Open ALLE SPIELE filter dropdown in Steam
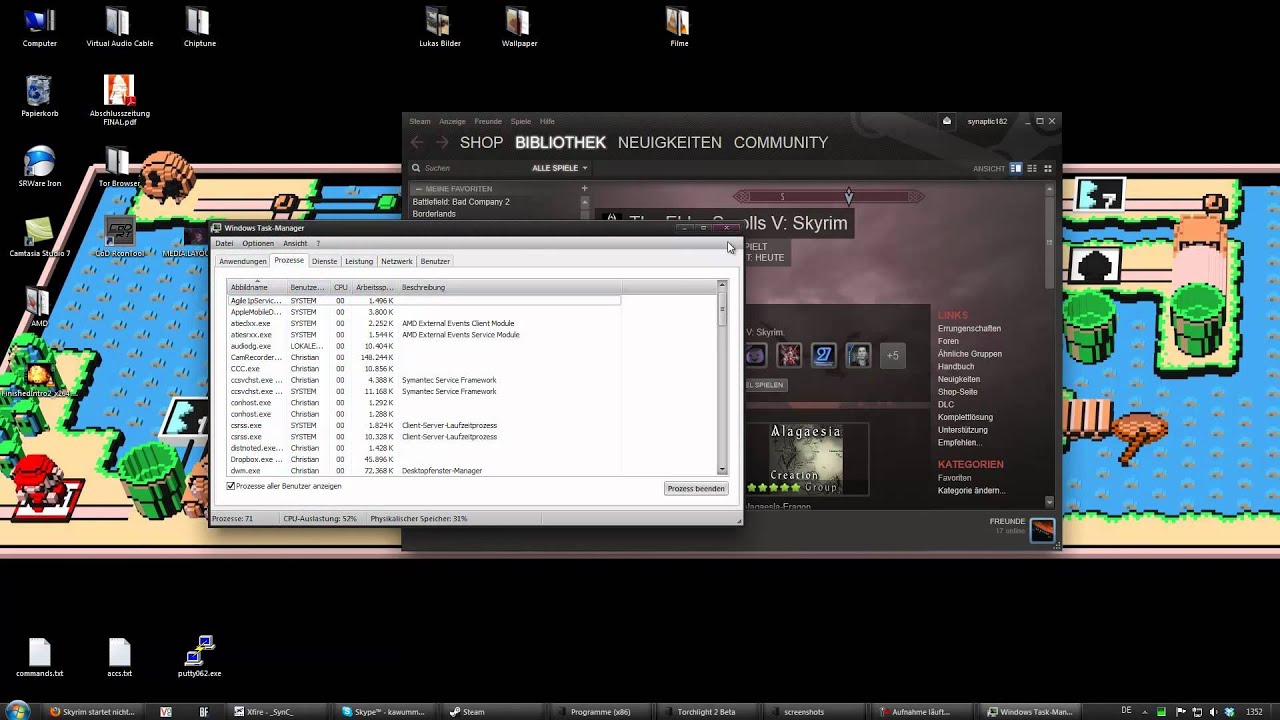1280x720 pixels. (x=560, y=168)
